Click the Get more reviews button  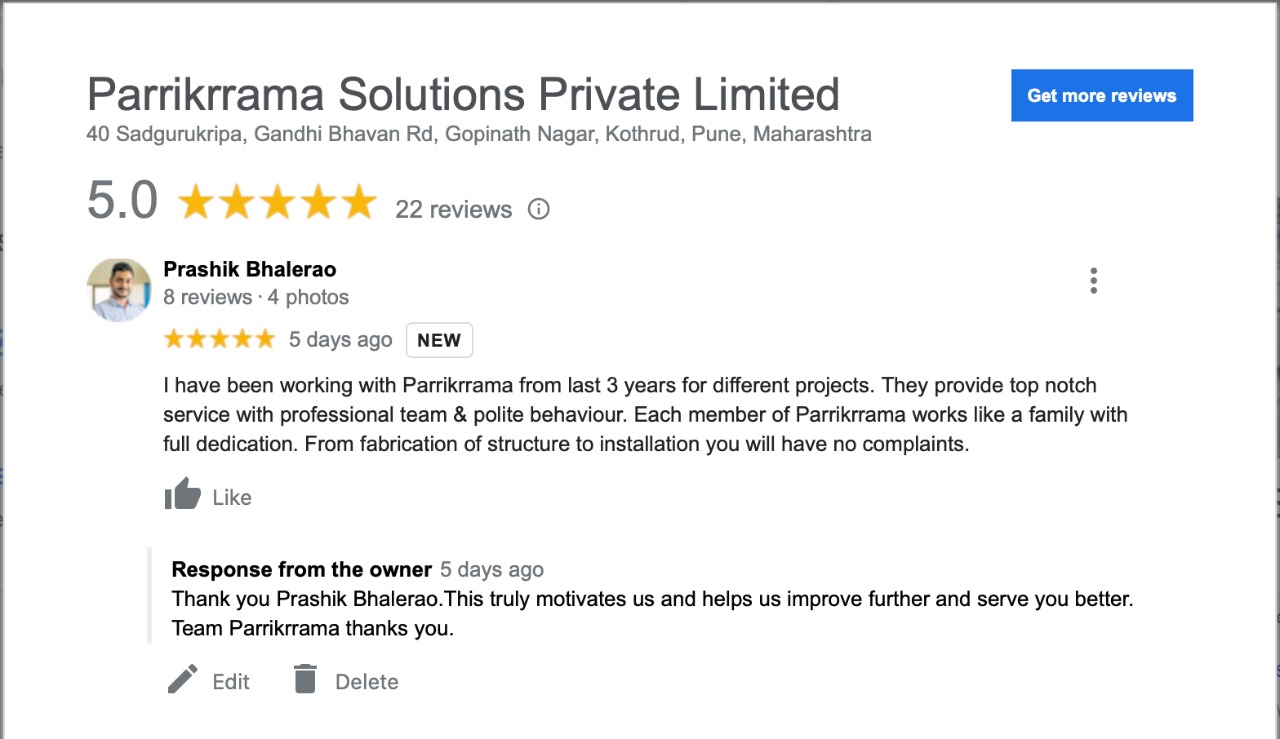pyautogui.click(x=1102, y=96)
